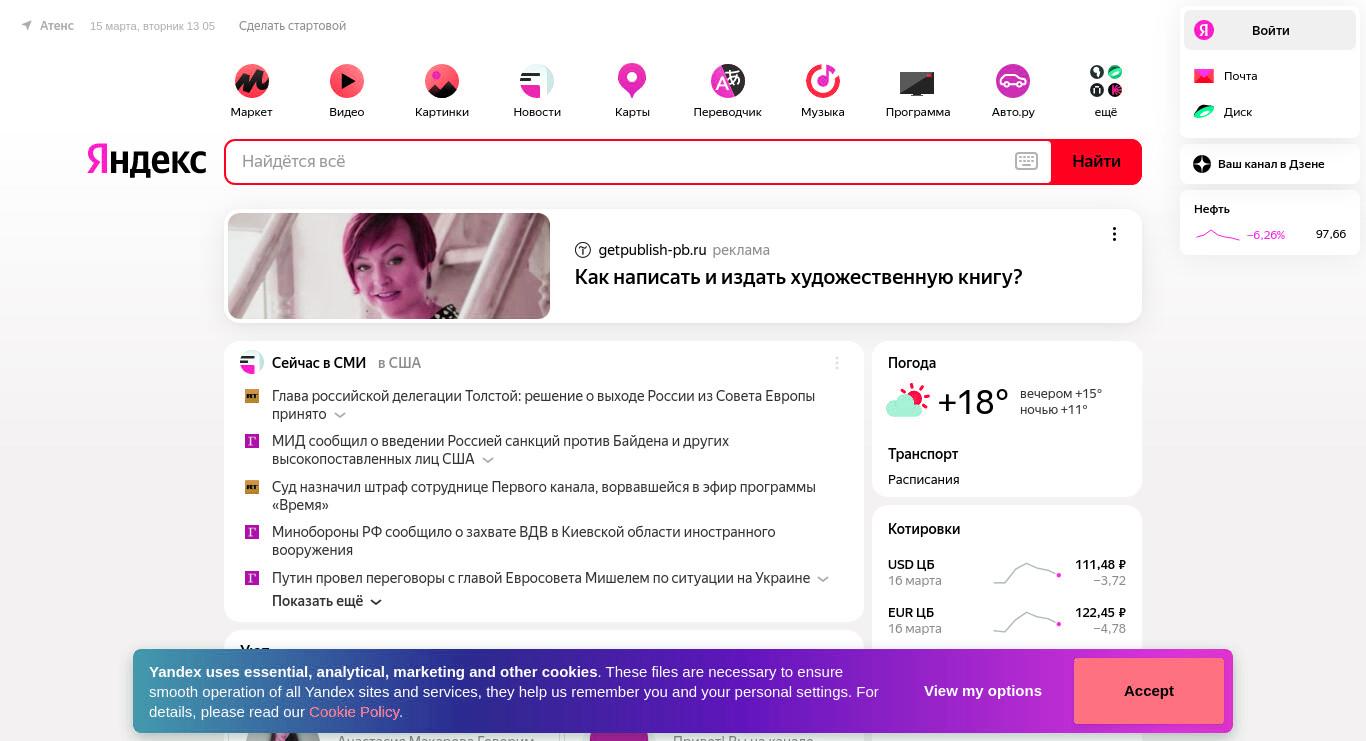Open the Музыка service icon
The image size is (1366, 741).
[x=823, y=81]
